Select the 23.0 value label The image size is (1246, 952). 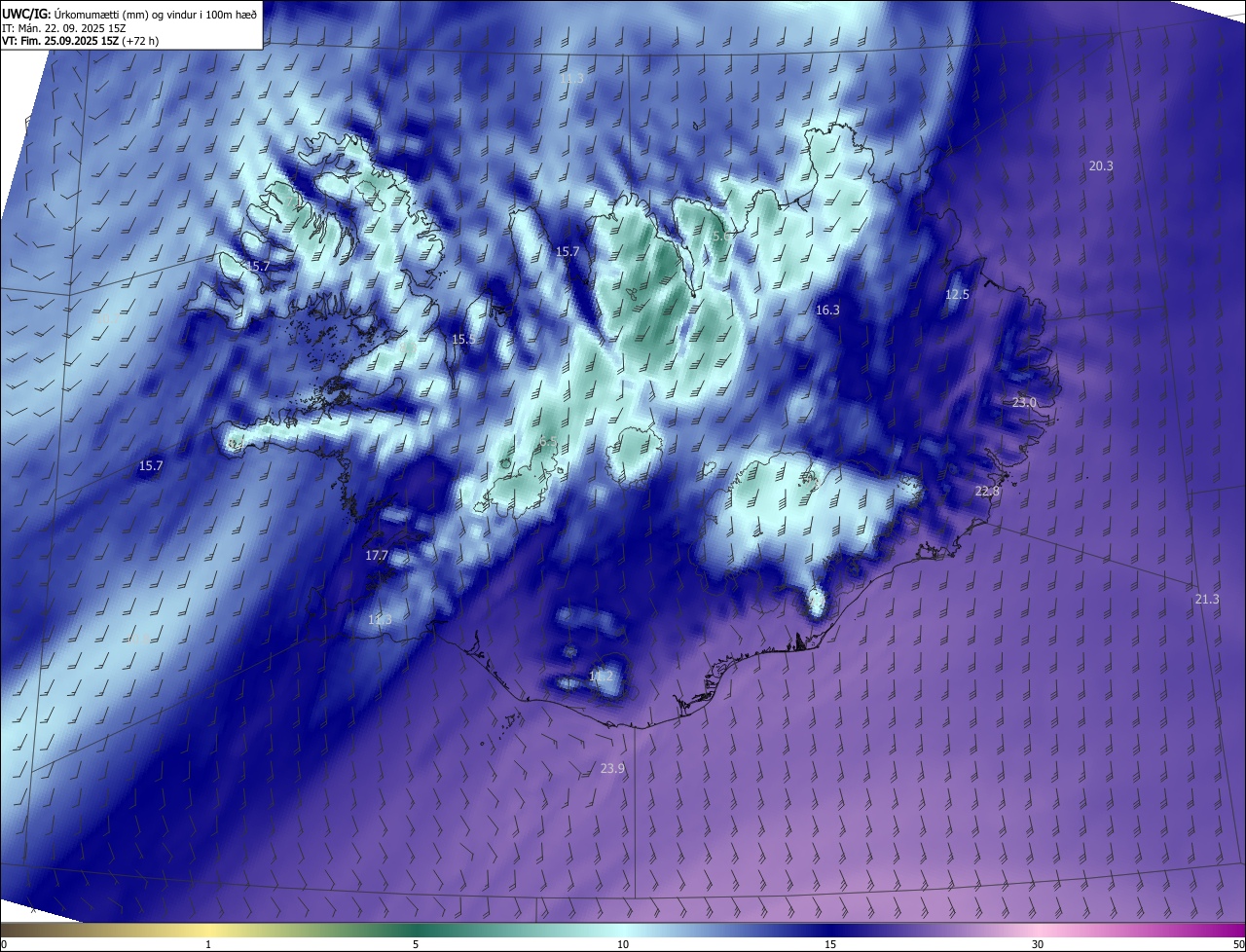point(1024,403)
